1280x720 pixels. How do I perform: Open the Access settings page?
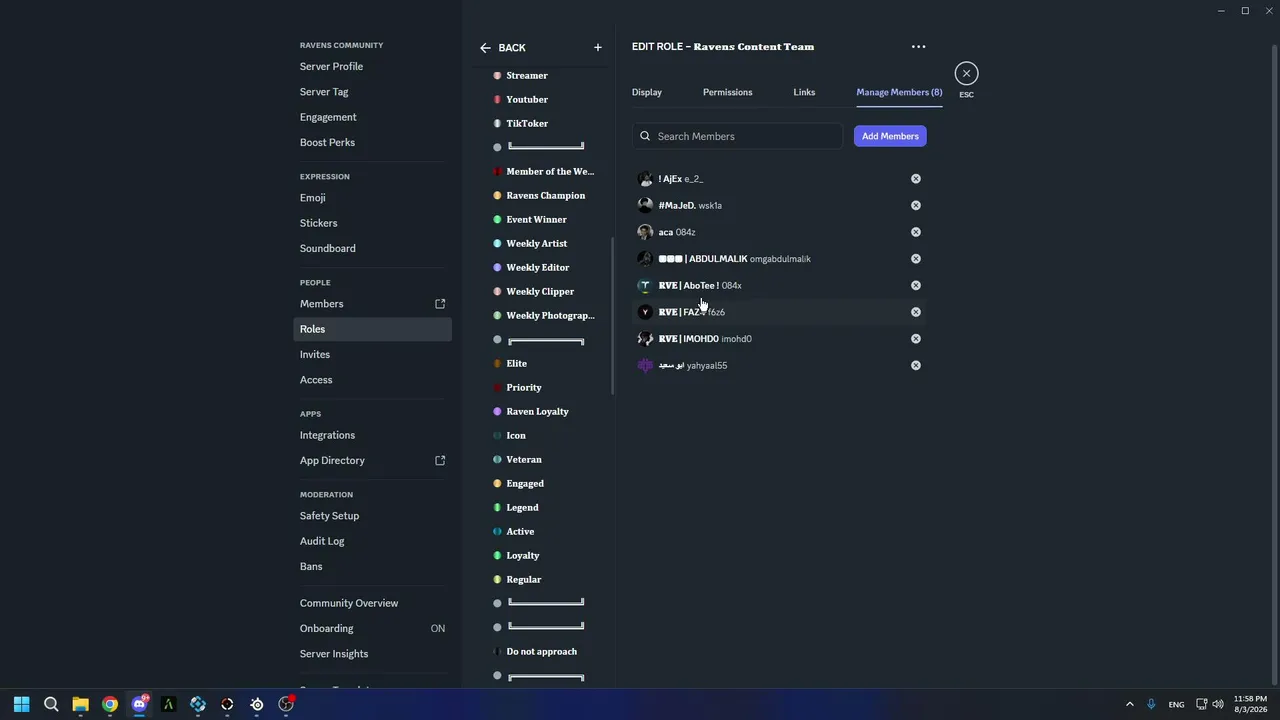(x=373, y=380)
